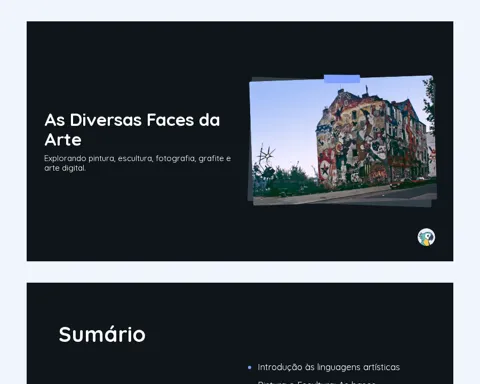Click the empty dark area of the Sumário slide

click(133, 367)
